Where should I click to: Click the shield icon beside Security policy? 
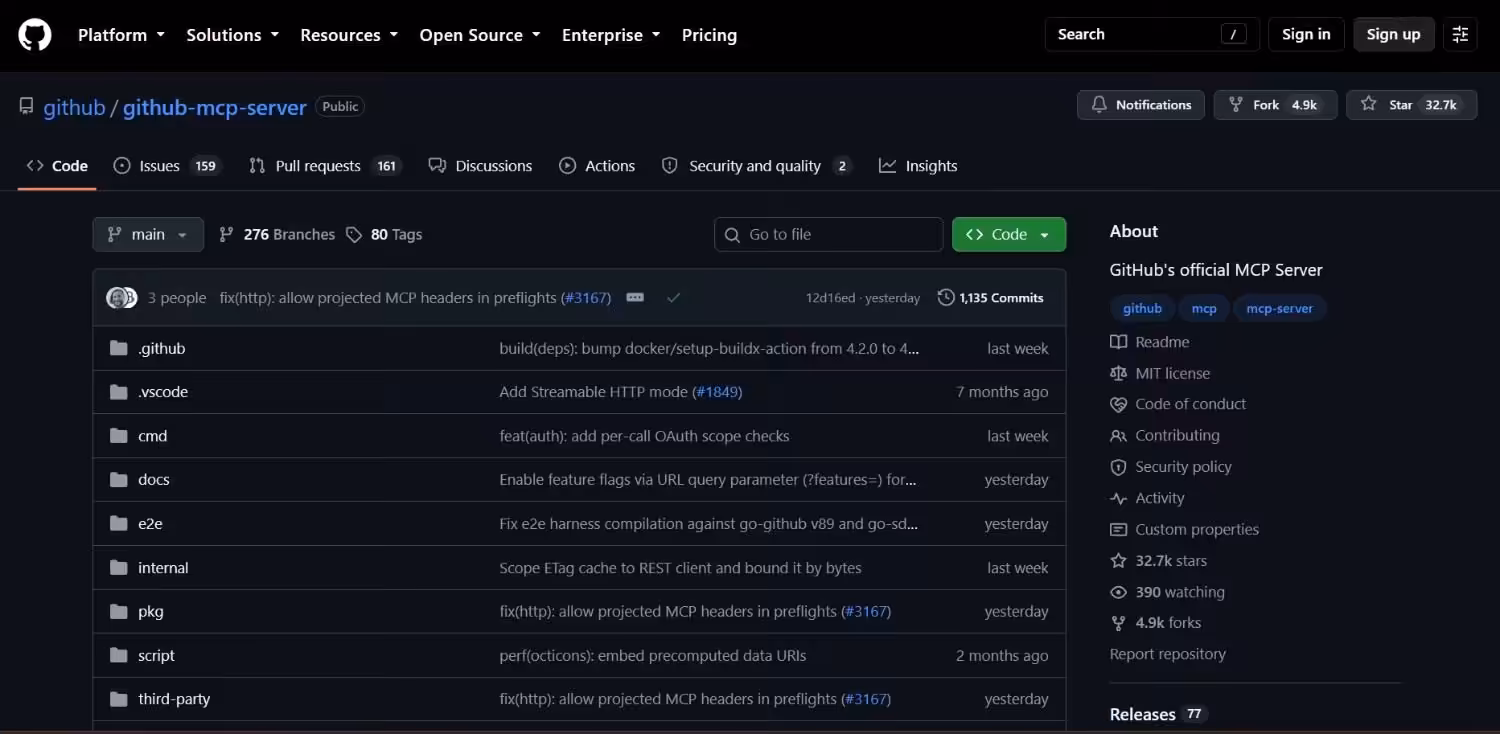(x=1118, y=467)
